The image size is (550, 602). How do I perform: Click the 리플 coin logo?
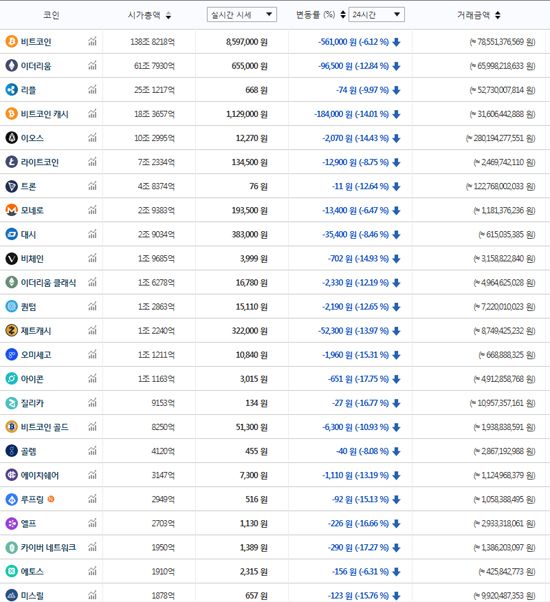pos(12,90)
